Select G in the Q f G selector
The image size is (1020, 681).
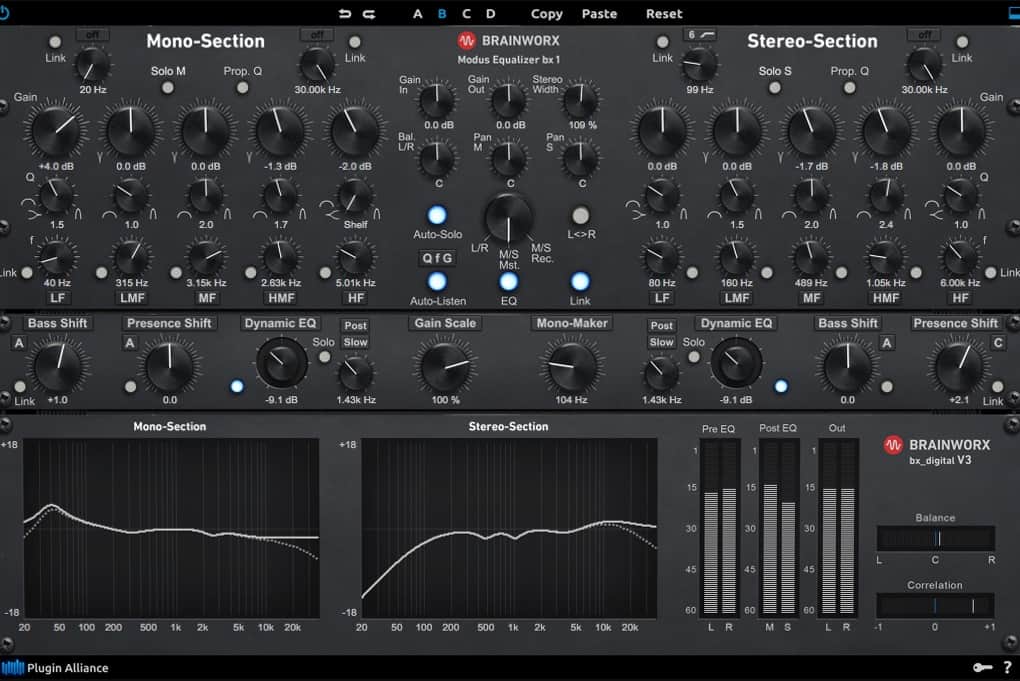point(448,258)
